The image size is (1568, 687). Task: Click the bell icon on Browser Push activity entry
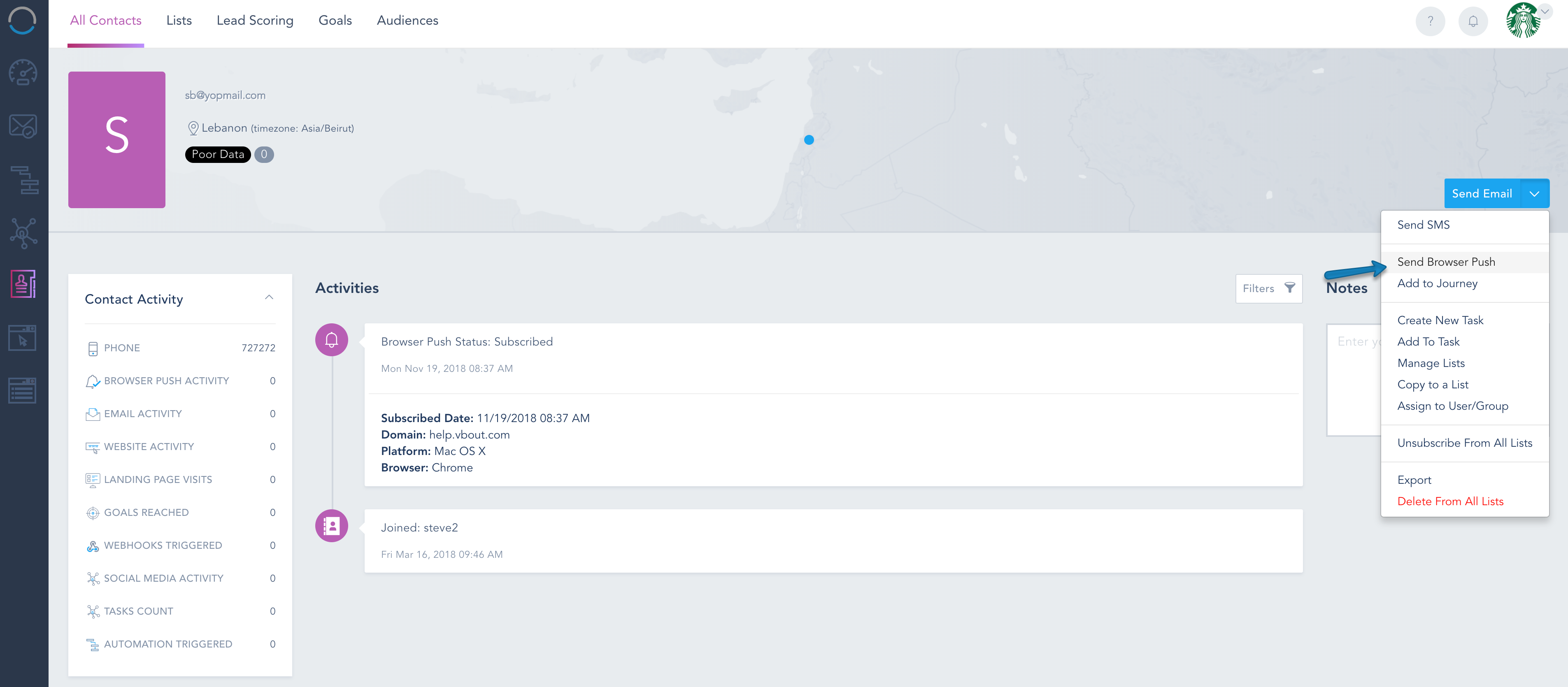[332, 339]
